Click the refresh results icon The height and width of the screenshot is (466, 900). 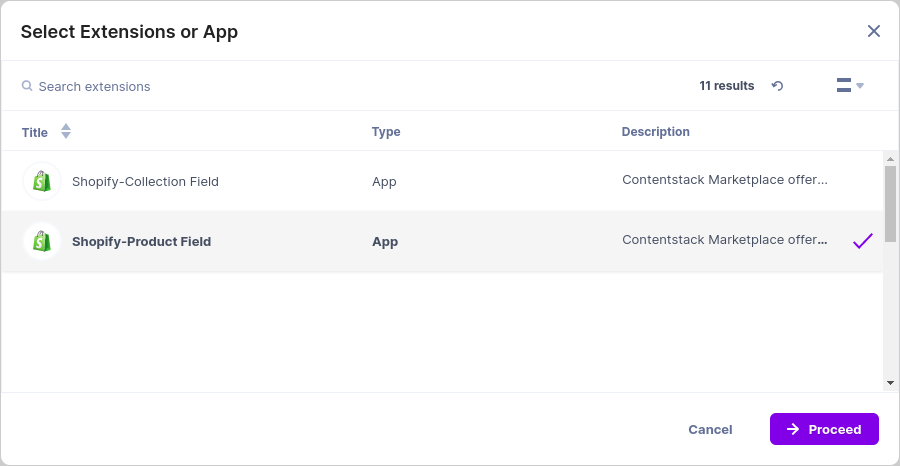(777, 86)
